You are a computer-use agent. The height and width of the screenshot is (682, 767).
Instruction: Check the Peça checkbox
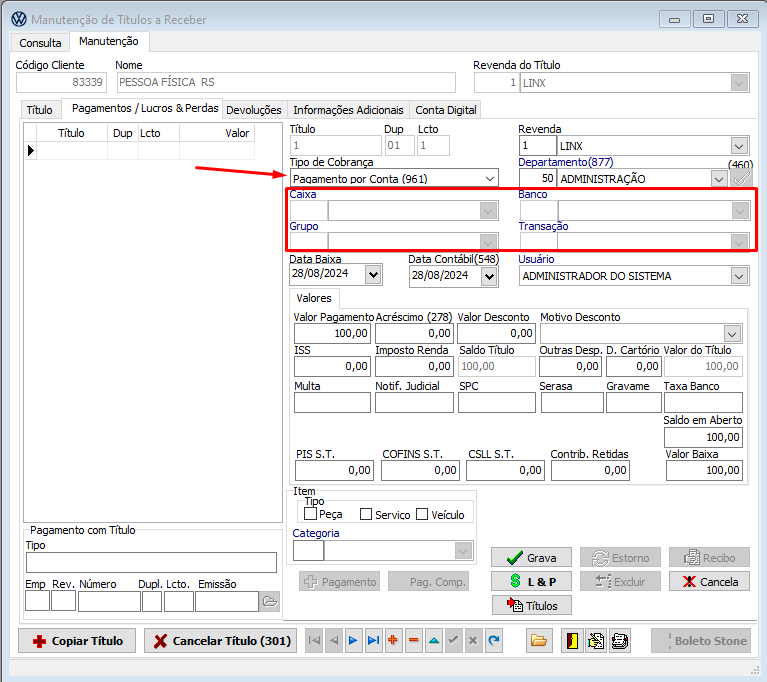[311, 514]
